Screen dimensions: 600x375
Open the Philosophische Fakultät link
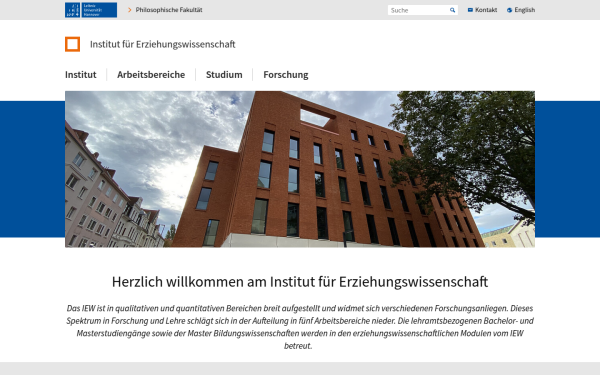[169, 10]
